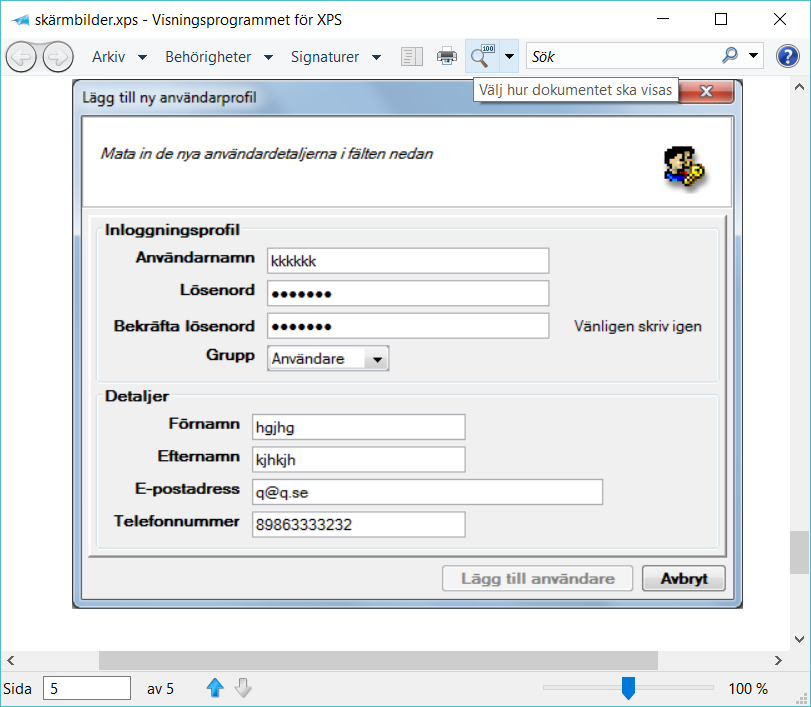Click the search magnifier icon in Sök box
Screen dimensions: 811x707
[730, 57]
